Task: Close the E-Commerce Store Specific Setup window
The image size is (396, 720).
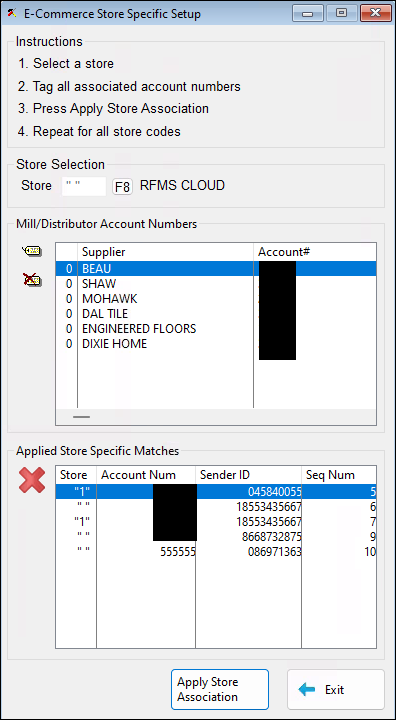Action: [x=376, y=14]
